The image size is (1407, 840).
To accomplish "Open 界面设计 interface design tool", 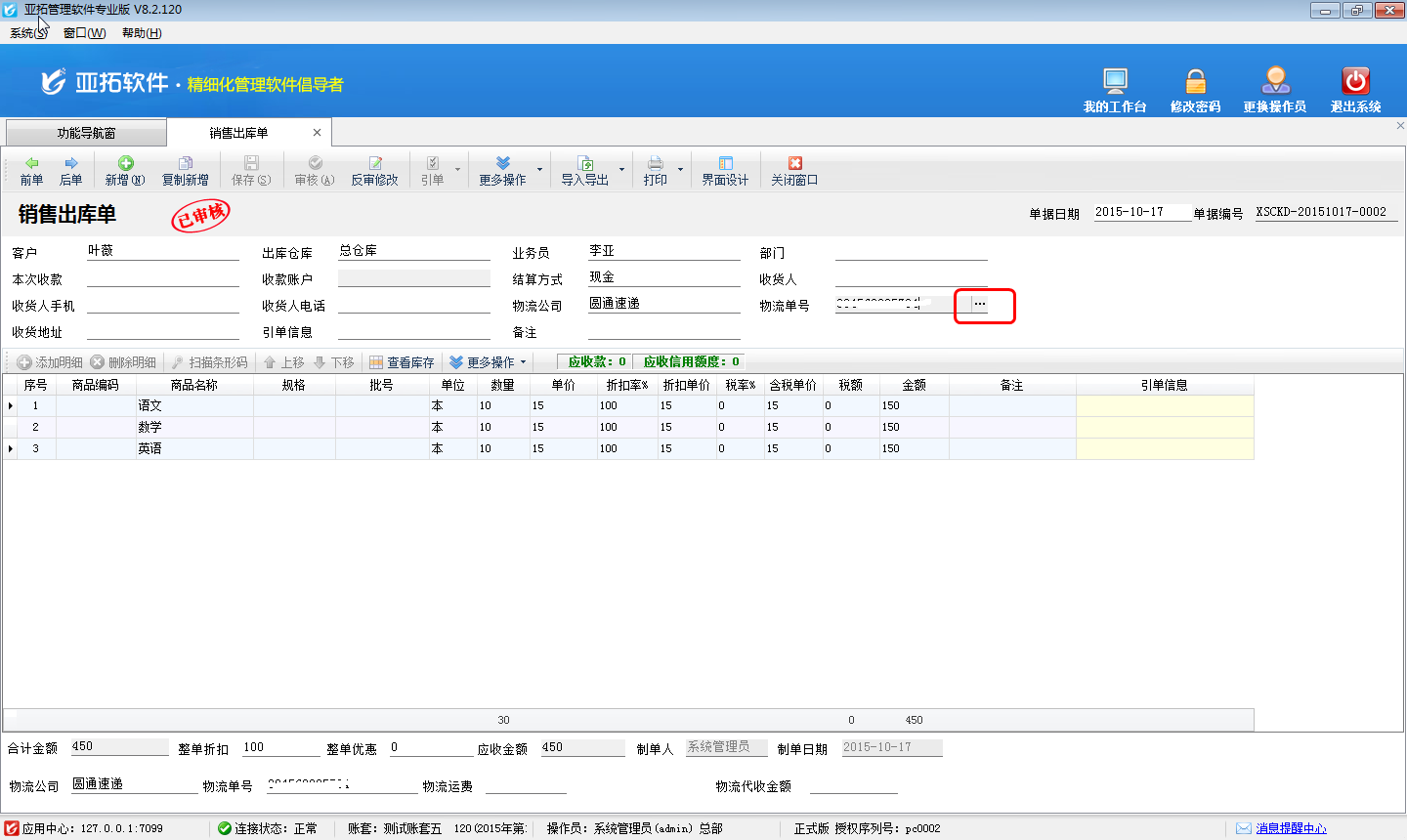I will tap(725, 163).
